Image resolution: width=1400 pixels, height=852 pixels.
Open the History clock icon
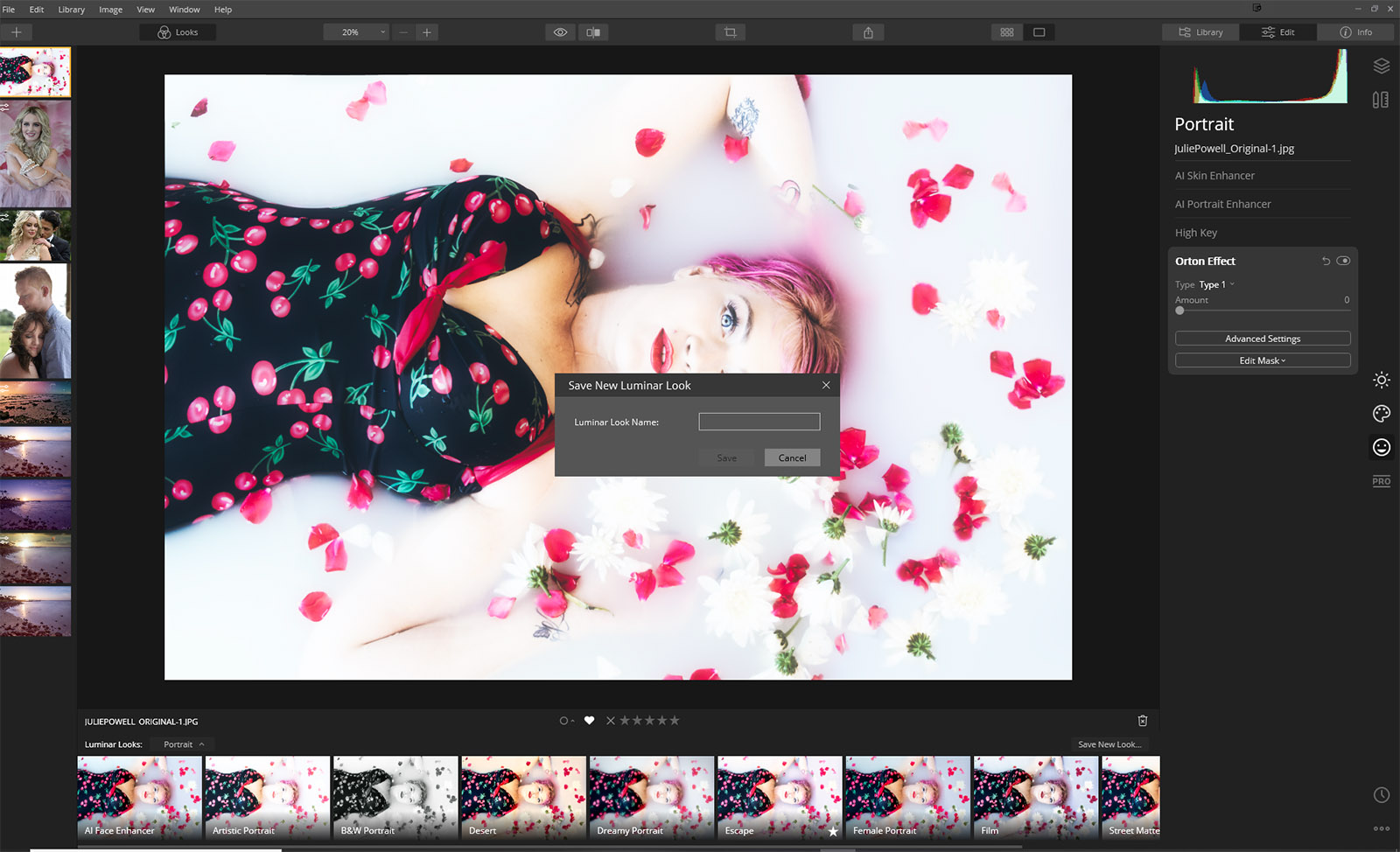[1382, 795]
